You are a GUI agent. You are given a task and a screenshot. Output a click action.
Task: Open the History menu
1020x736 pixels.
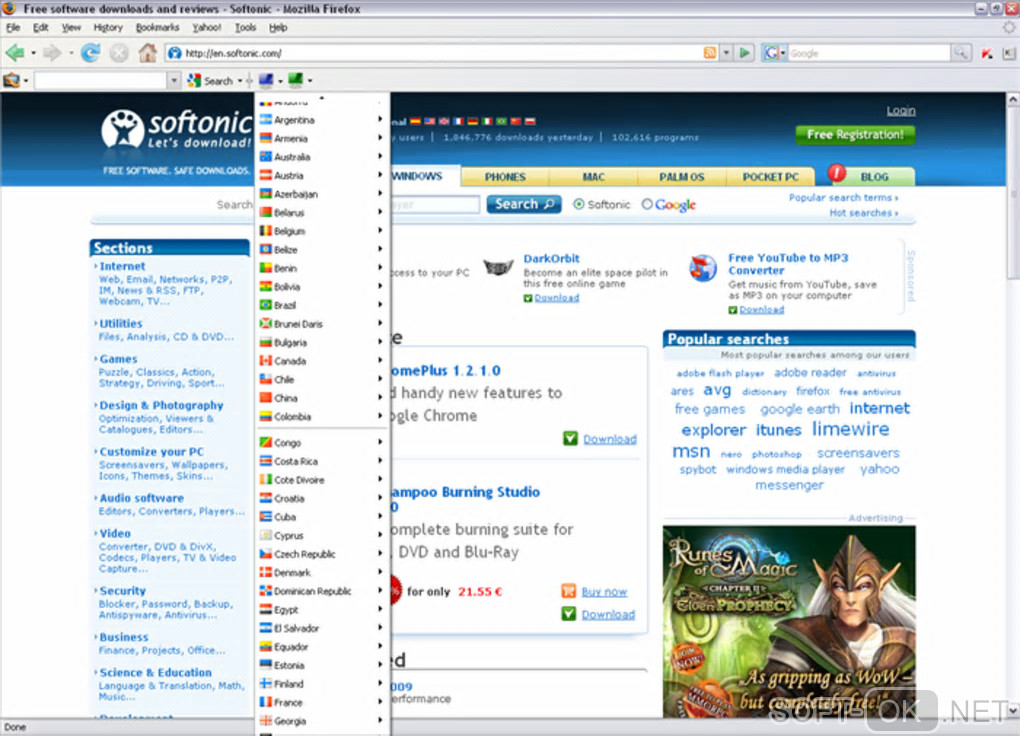[107, 27]
